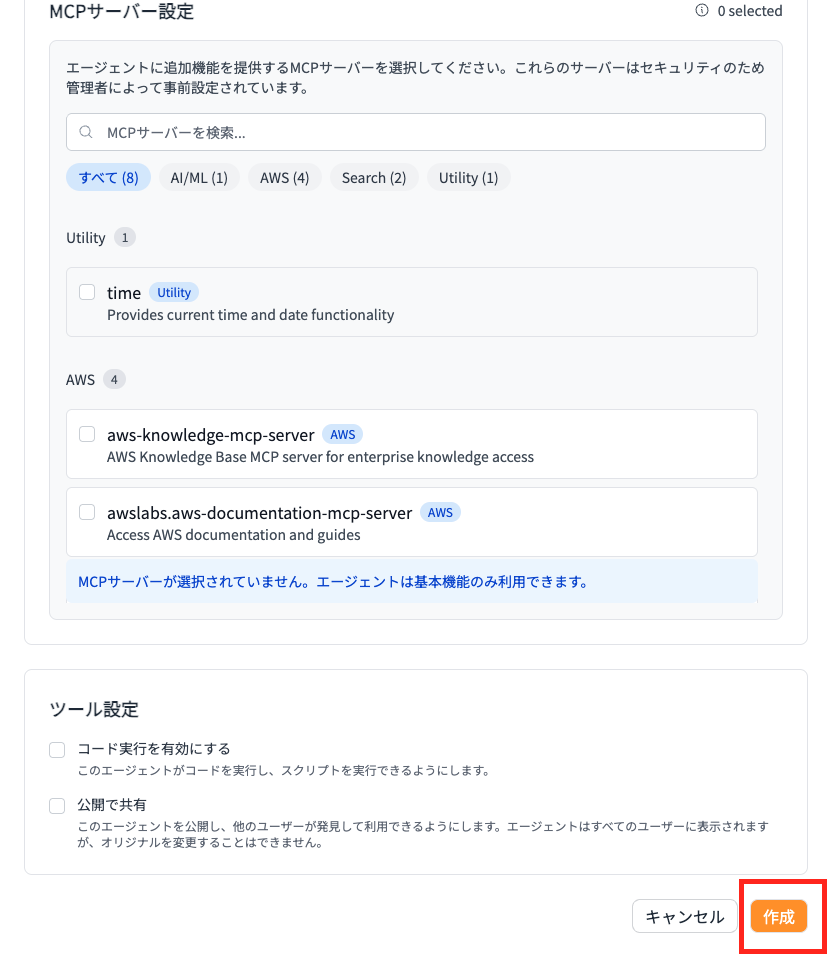Click the キャンセル button
The image size is (838, 961).
685,915
